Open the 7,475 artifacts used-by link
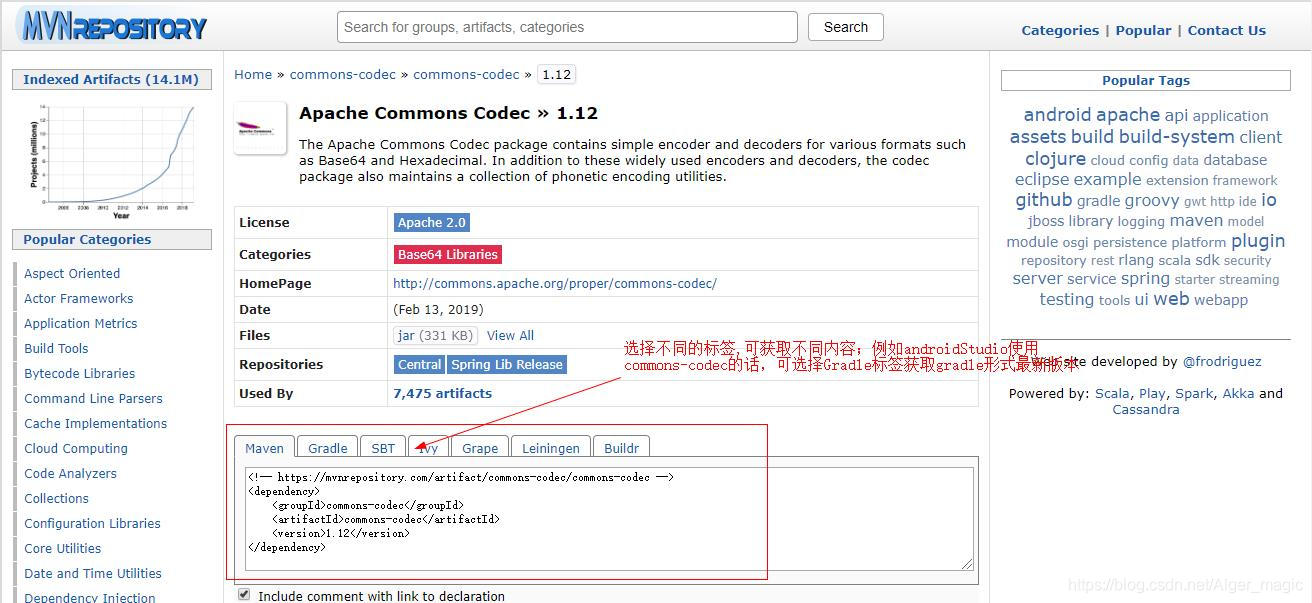Viewport: 1312px width, 603px height. point(442,393)
